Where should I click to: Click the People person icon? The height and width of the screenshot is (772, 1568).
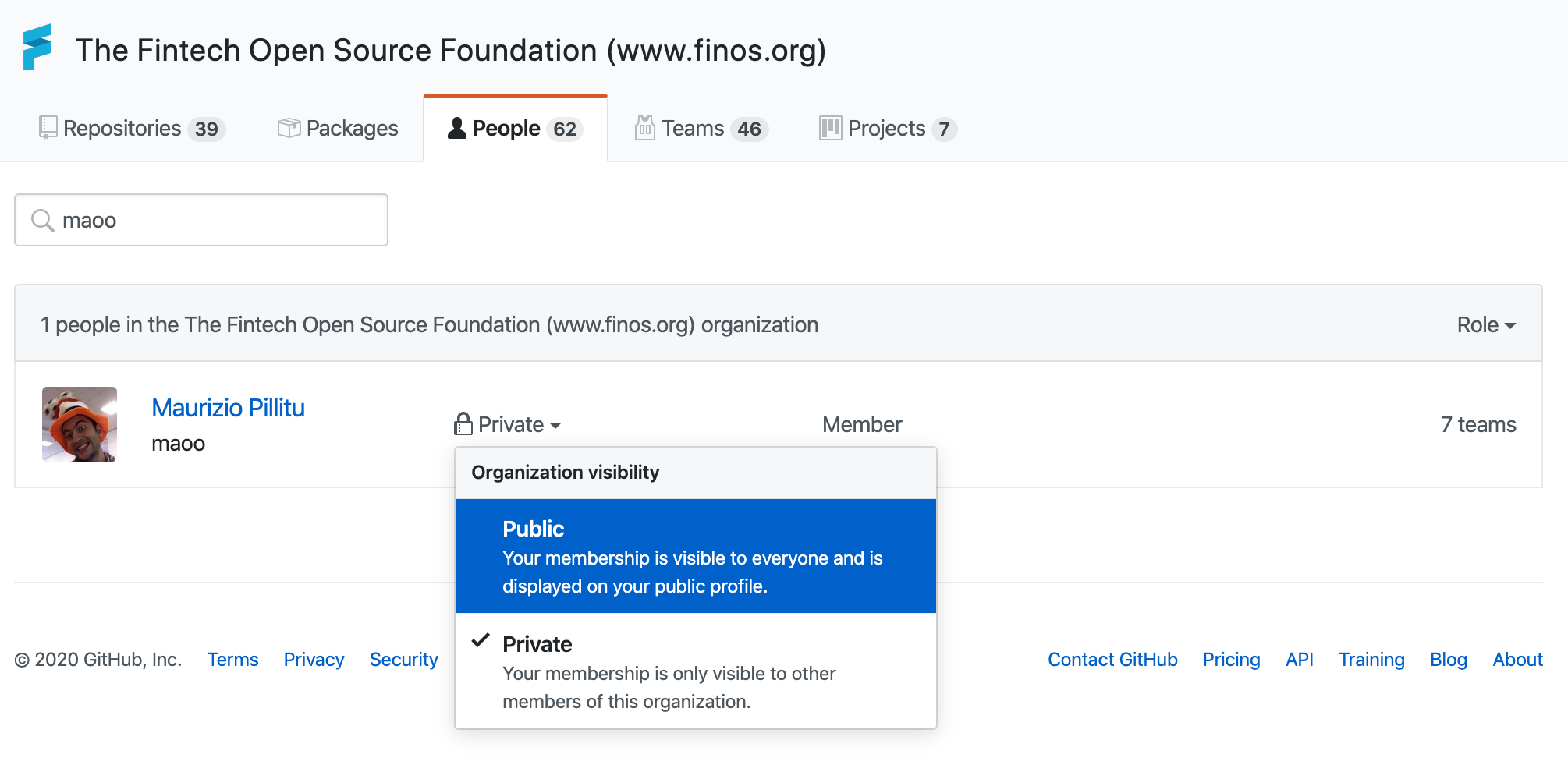(456, 128)
